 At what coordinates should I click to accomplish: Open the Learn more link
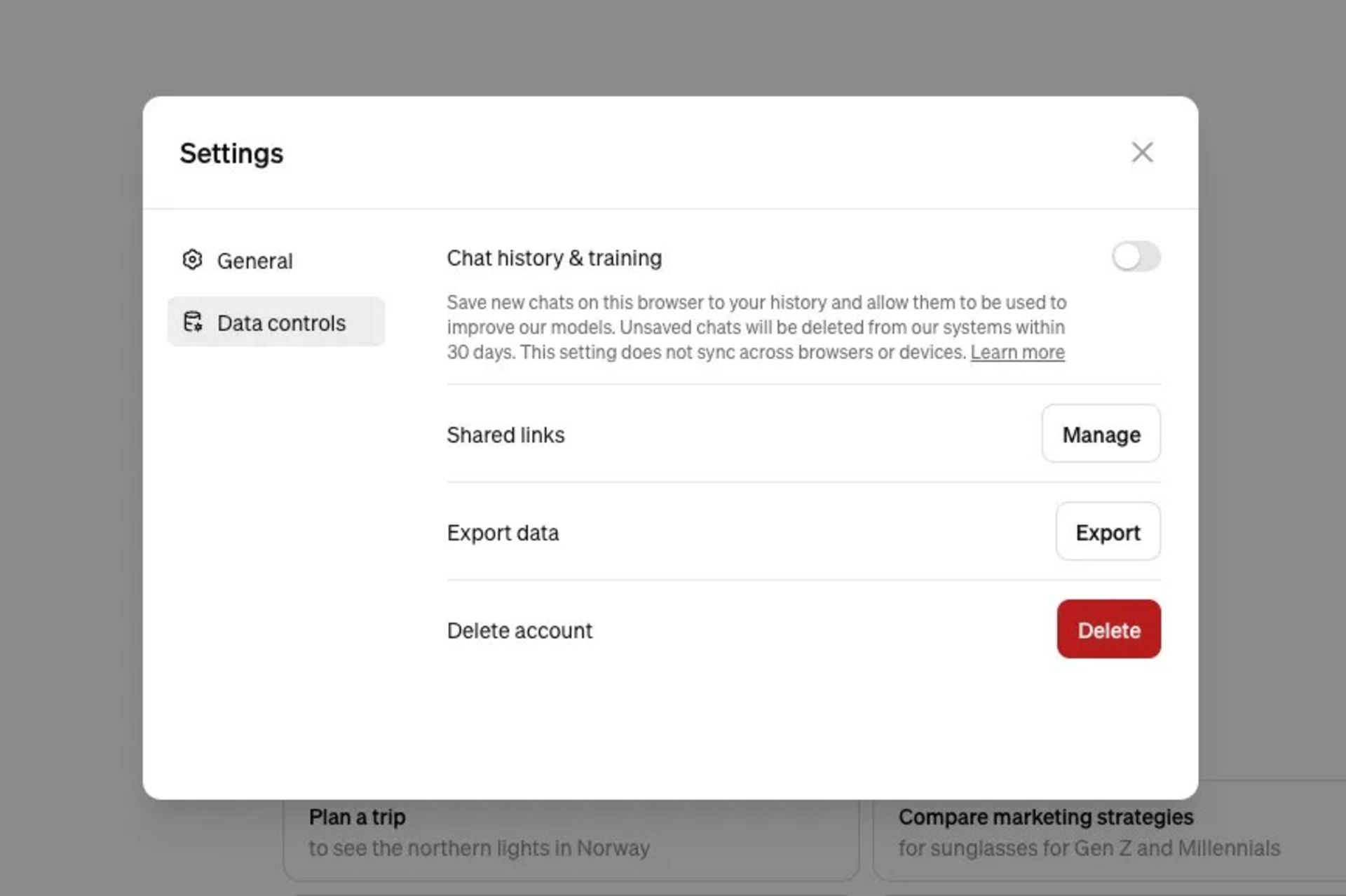(x=1017, y=352)
